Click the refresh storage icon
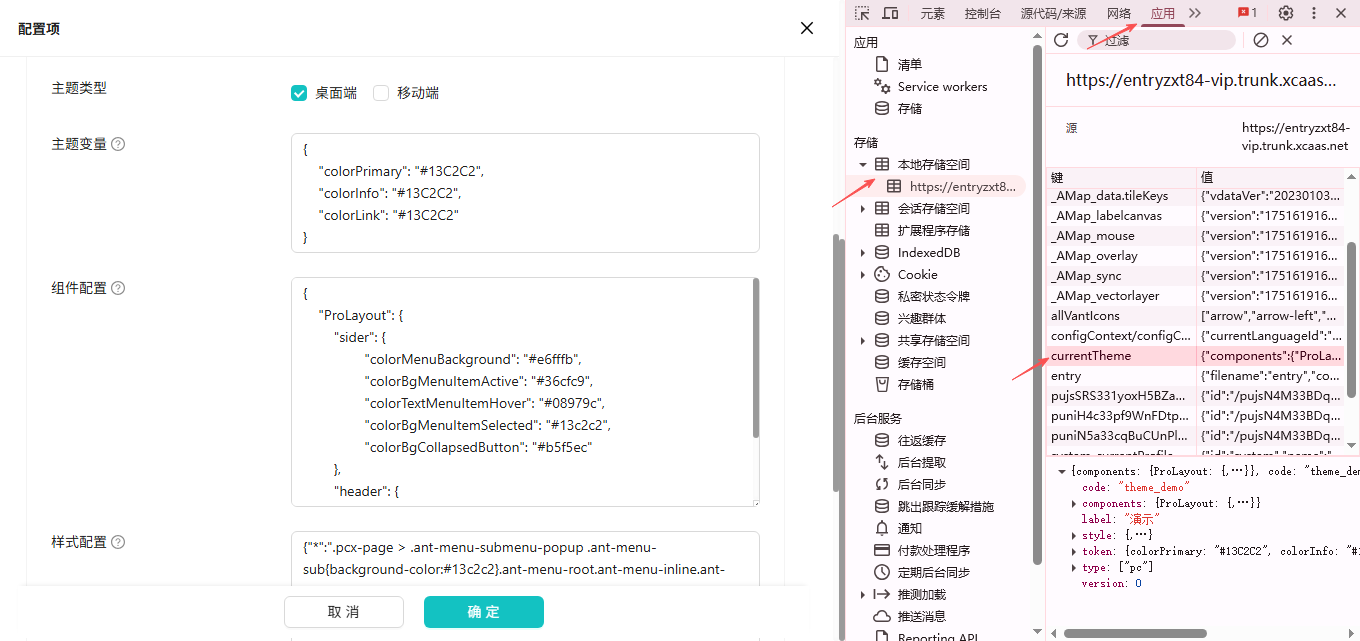This screenshot has height=641, width=1360. 1061,40
